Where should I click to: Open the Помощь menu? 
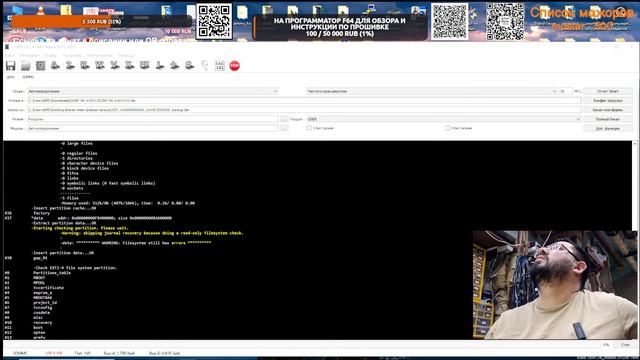pyautogui.click(x=126, y=55)
